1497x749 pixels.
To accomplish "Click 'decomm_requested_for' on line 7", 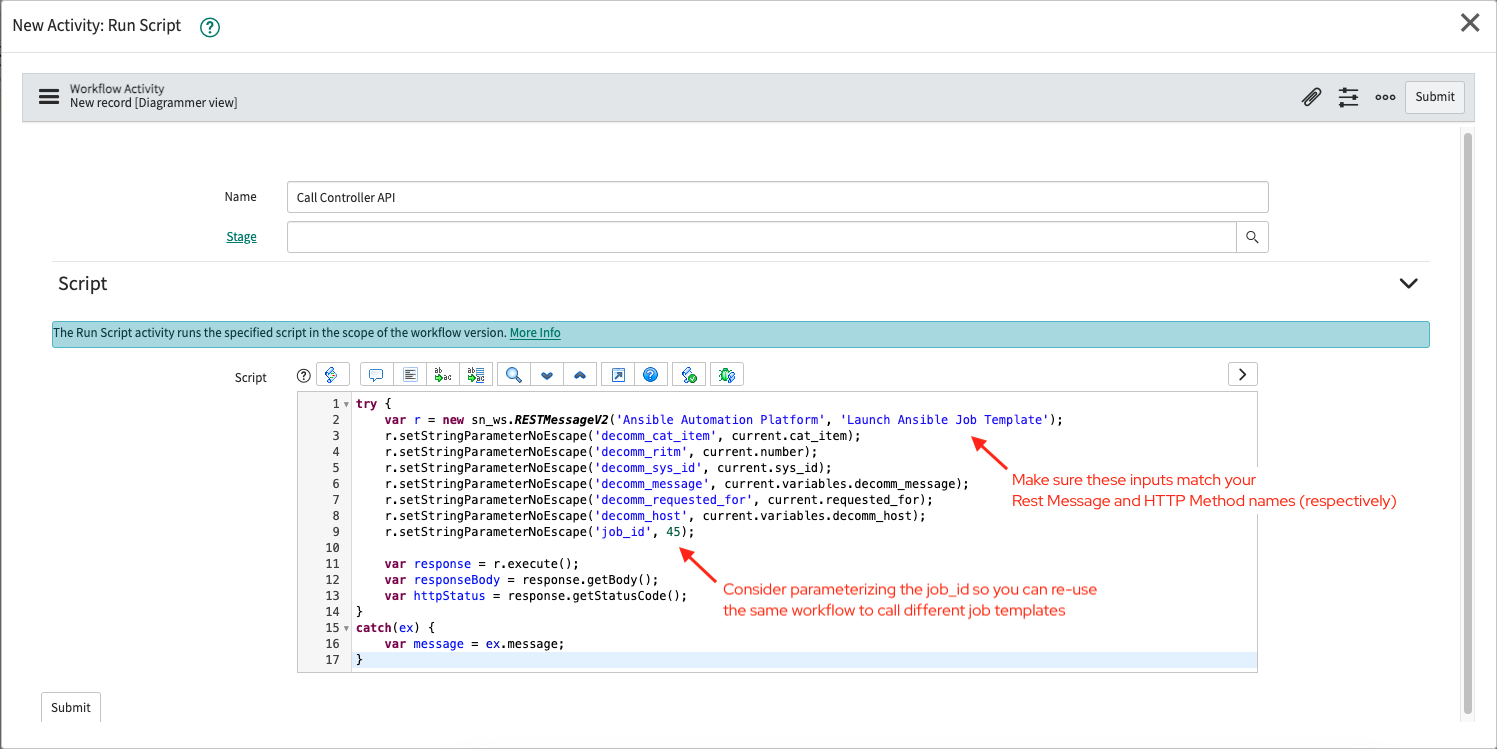I will coord(676,500).
